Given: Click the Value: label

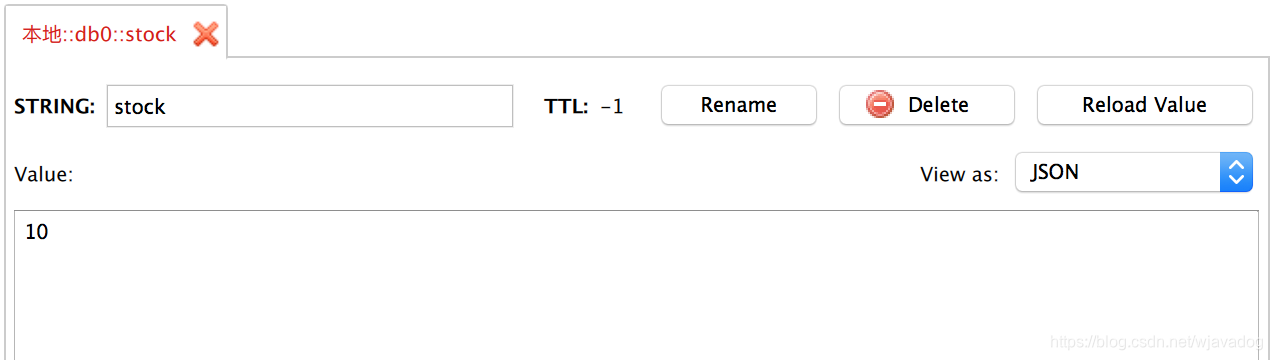Looking at the screenshot, I should click(44, 174).
